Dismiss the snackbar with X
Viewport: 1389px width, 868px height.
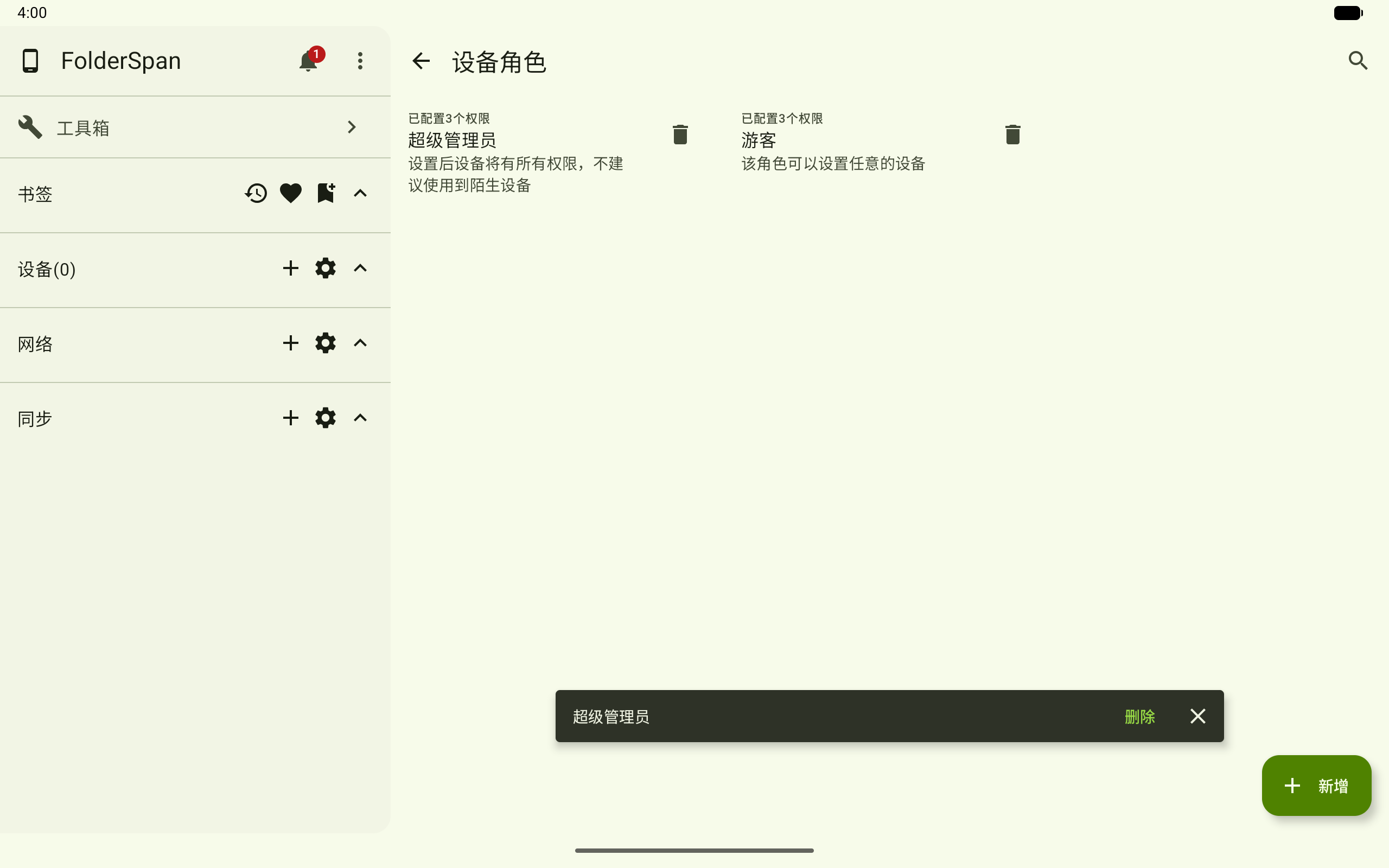pyautogui.click(x=1197, y=716)
